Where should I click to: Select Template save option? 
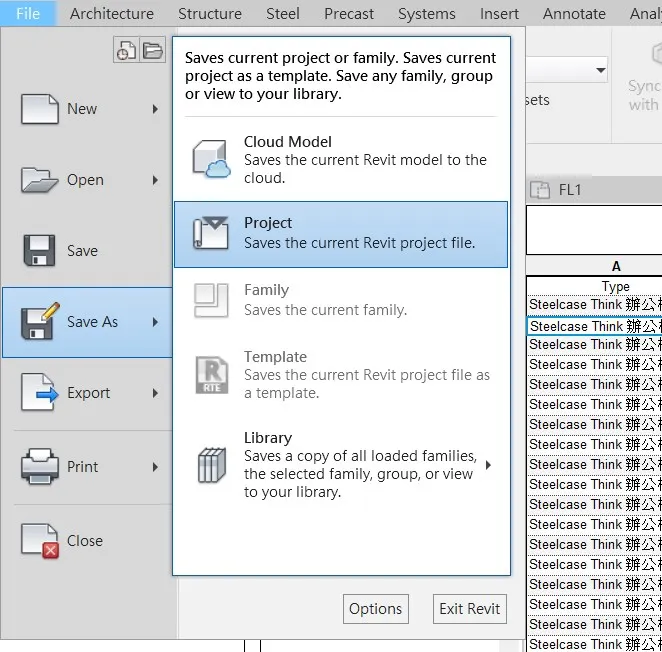341,375
